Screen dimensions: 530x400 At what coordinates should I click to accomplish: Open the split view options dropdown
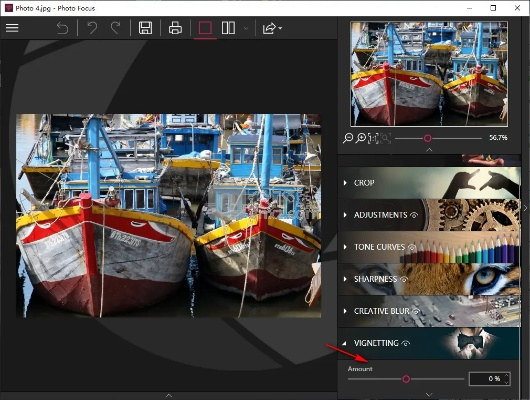point(246,28)
